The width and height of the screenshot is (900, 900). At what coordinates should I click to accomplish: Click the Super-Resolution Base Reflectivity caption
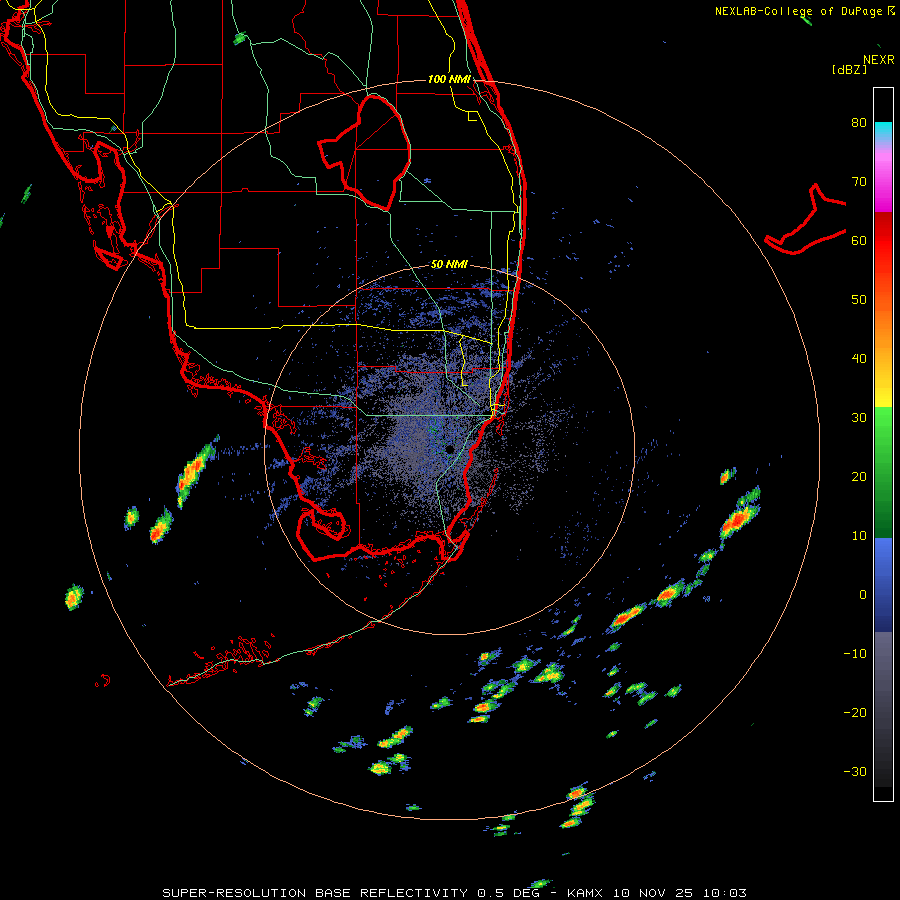coord(454,893)
